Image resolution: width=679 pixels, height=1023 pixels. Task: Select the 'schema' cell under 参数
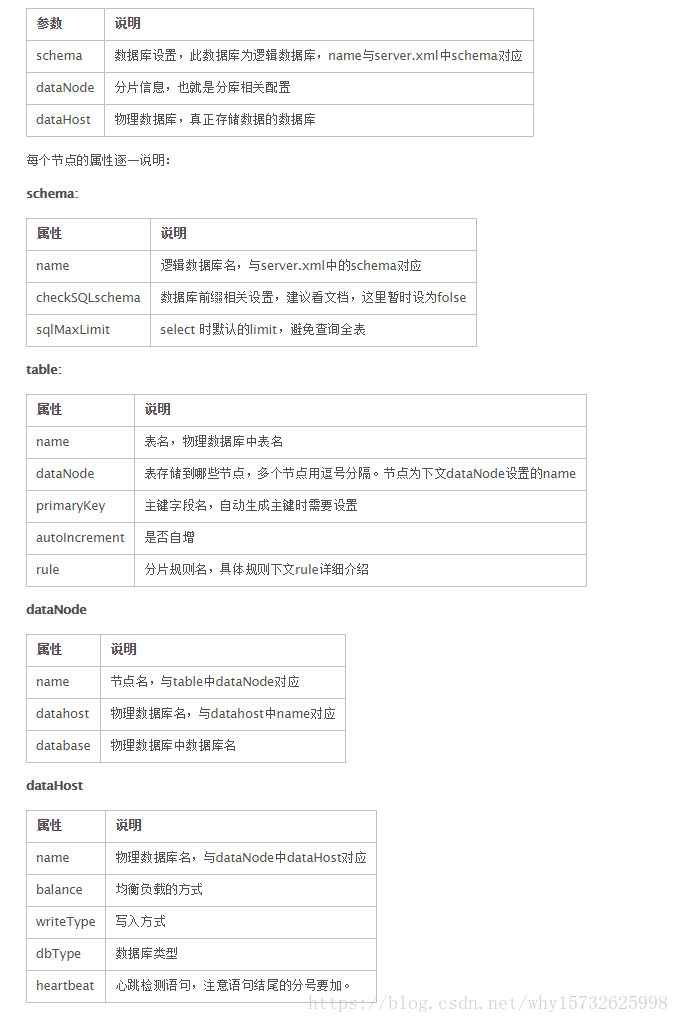point(65,56)
